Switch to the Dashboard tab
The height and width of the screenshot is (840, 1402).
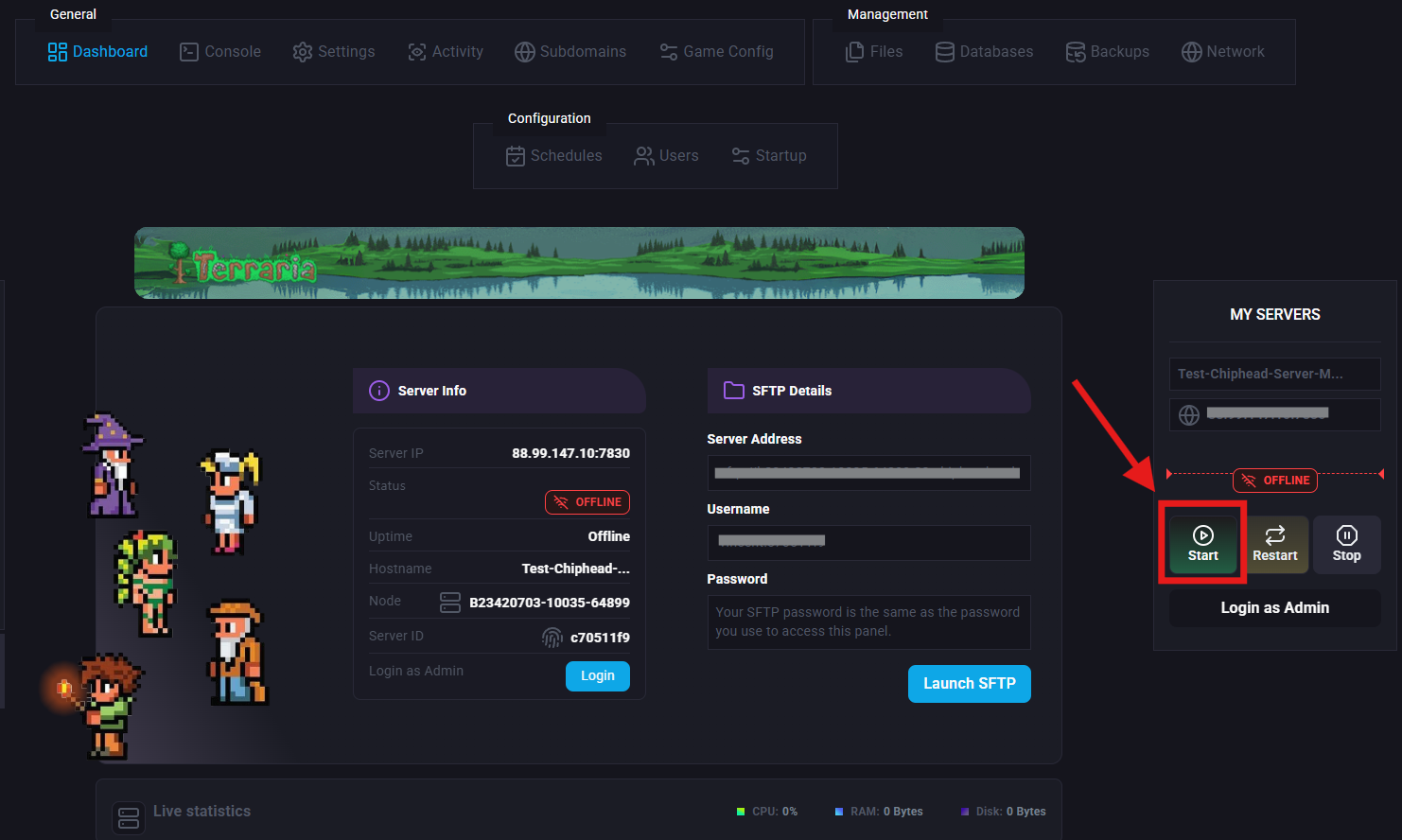click(x=97, y=52)
